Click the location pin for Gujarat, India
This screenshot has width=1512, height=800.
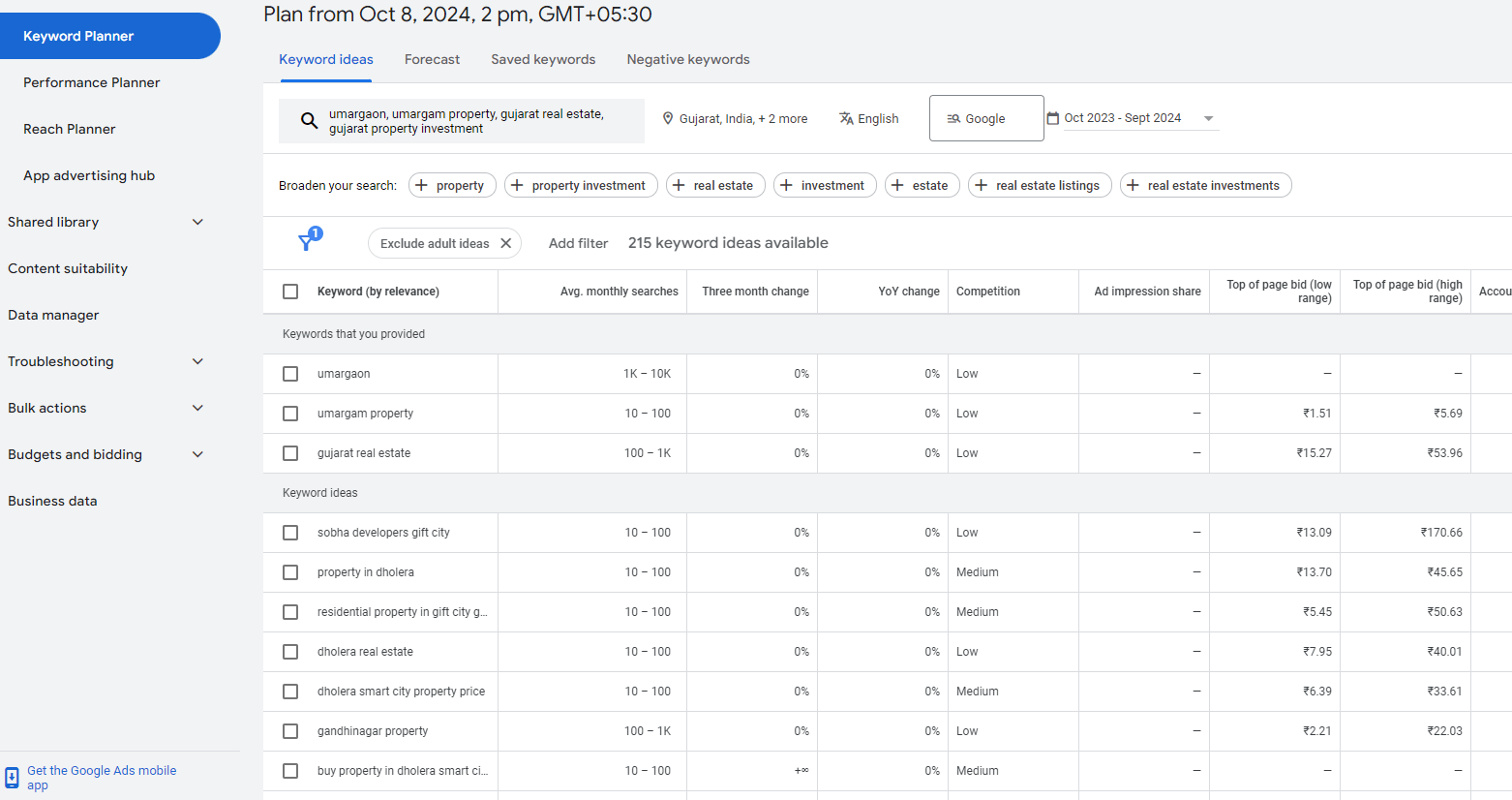click(668, 118)
